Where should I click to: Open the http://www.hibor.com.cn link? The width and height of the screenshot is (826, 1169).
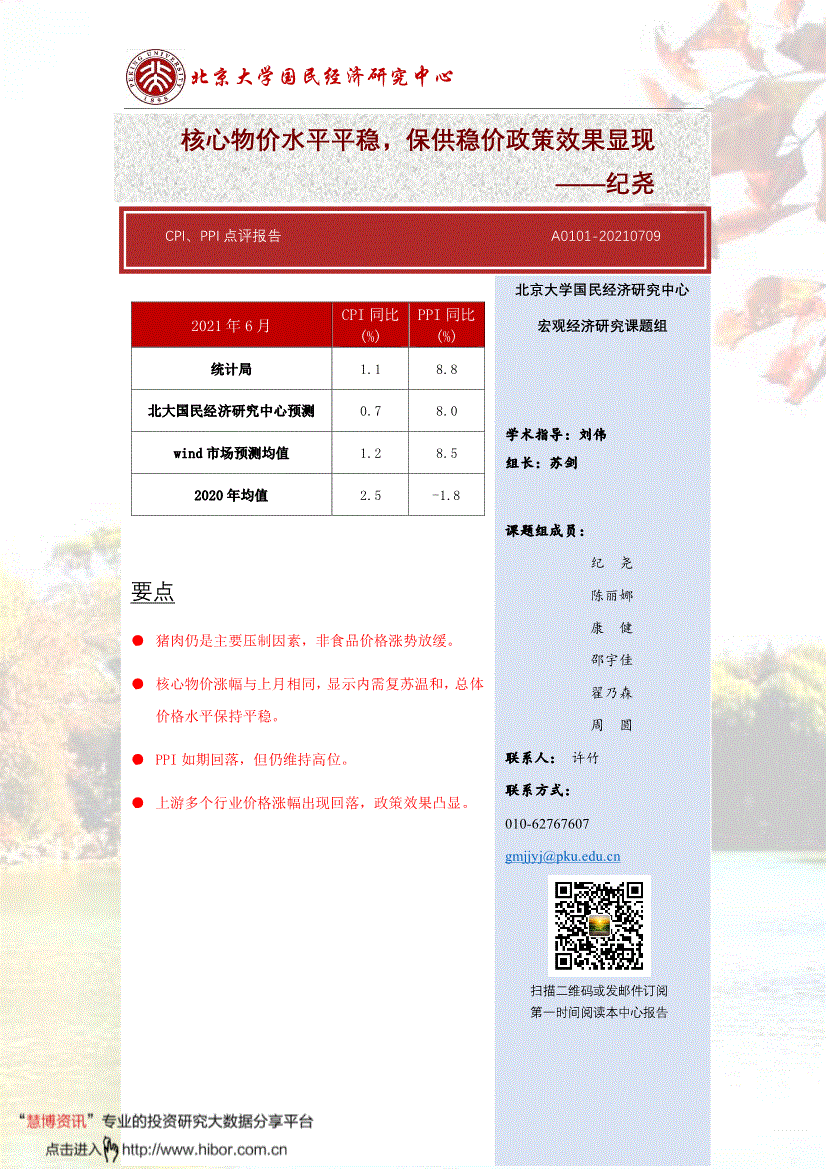[x=204, y=1149]
